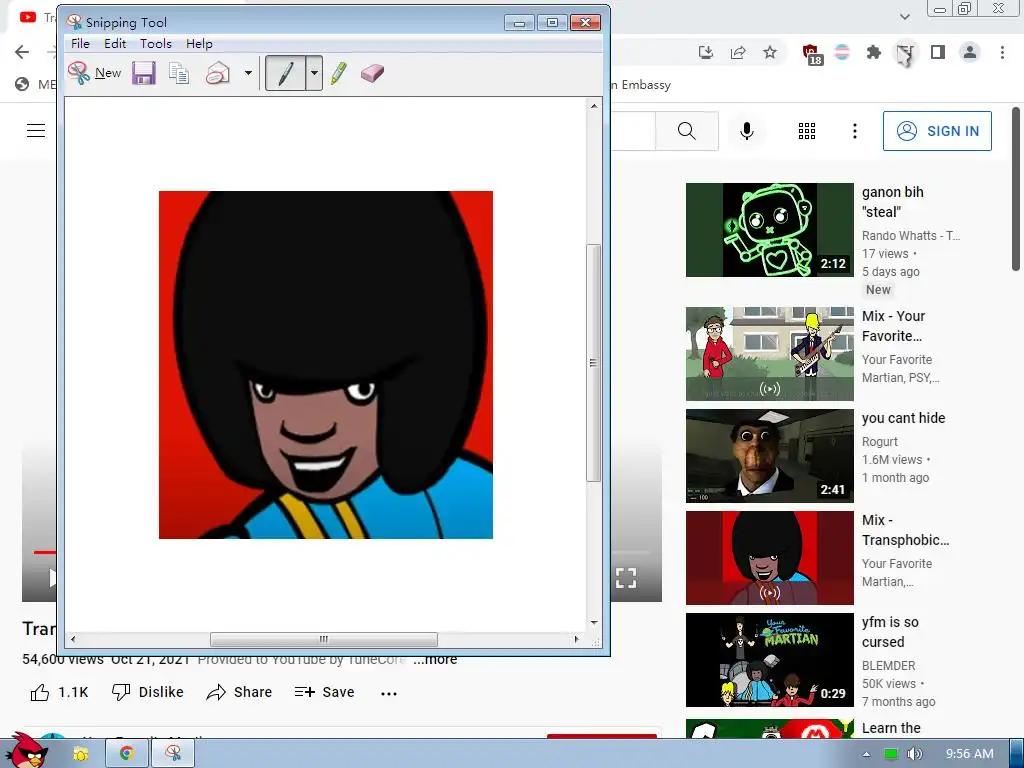Click the scroll-down arrow in Snipping Tool

(x=594, y=622)
